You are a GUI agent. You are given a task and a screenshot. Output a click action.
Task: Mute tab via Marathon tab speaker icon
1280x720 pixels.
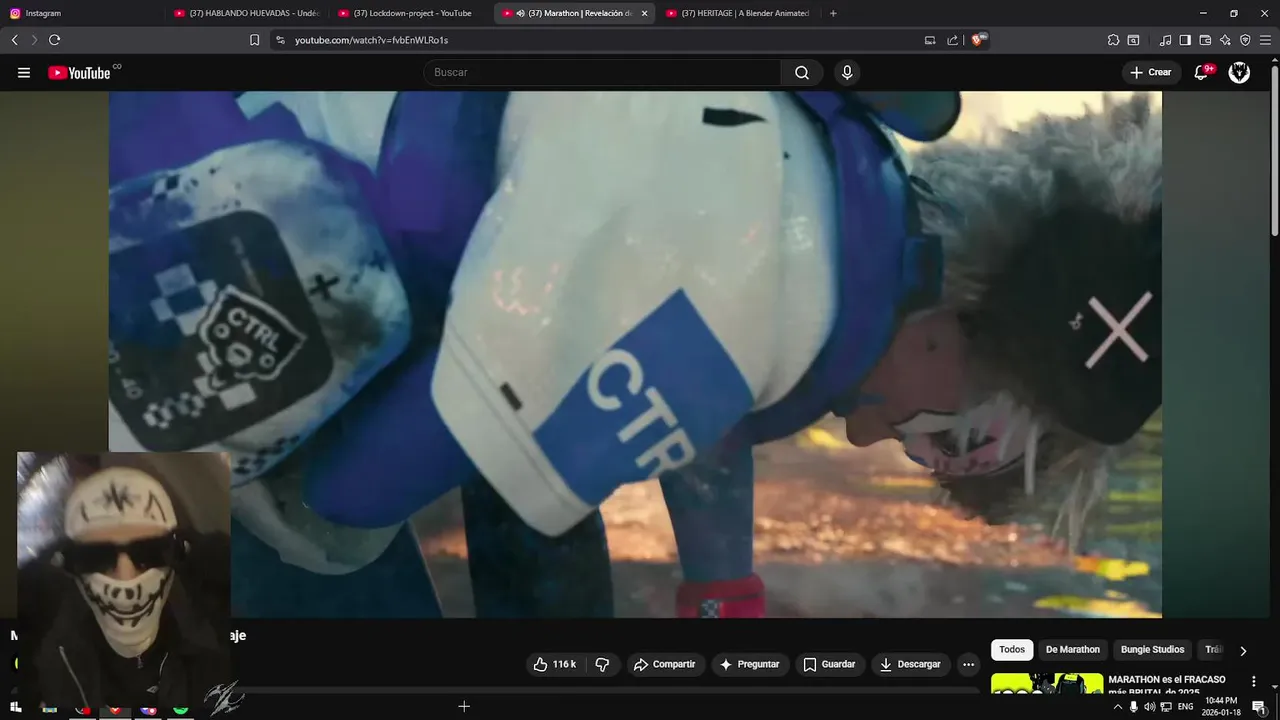click(521, 13)
